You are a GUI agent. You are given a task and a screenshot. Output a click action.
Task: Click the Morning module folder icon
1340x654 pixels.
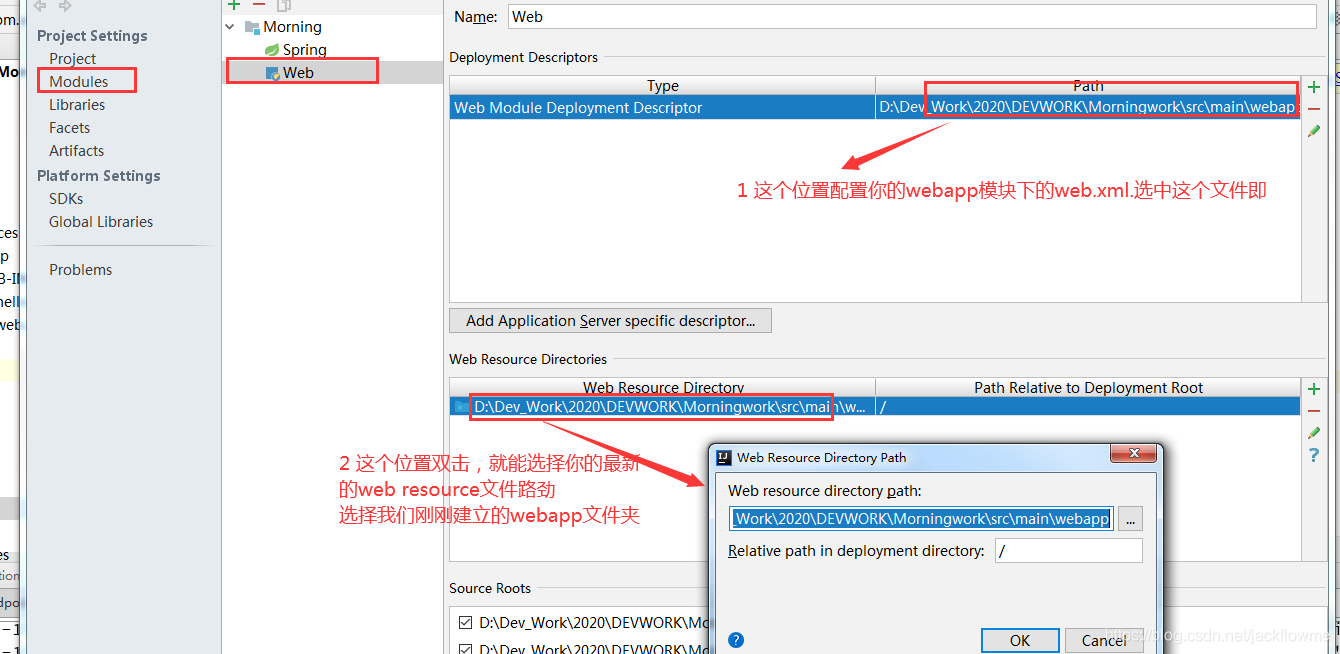pos(252,27)
